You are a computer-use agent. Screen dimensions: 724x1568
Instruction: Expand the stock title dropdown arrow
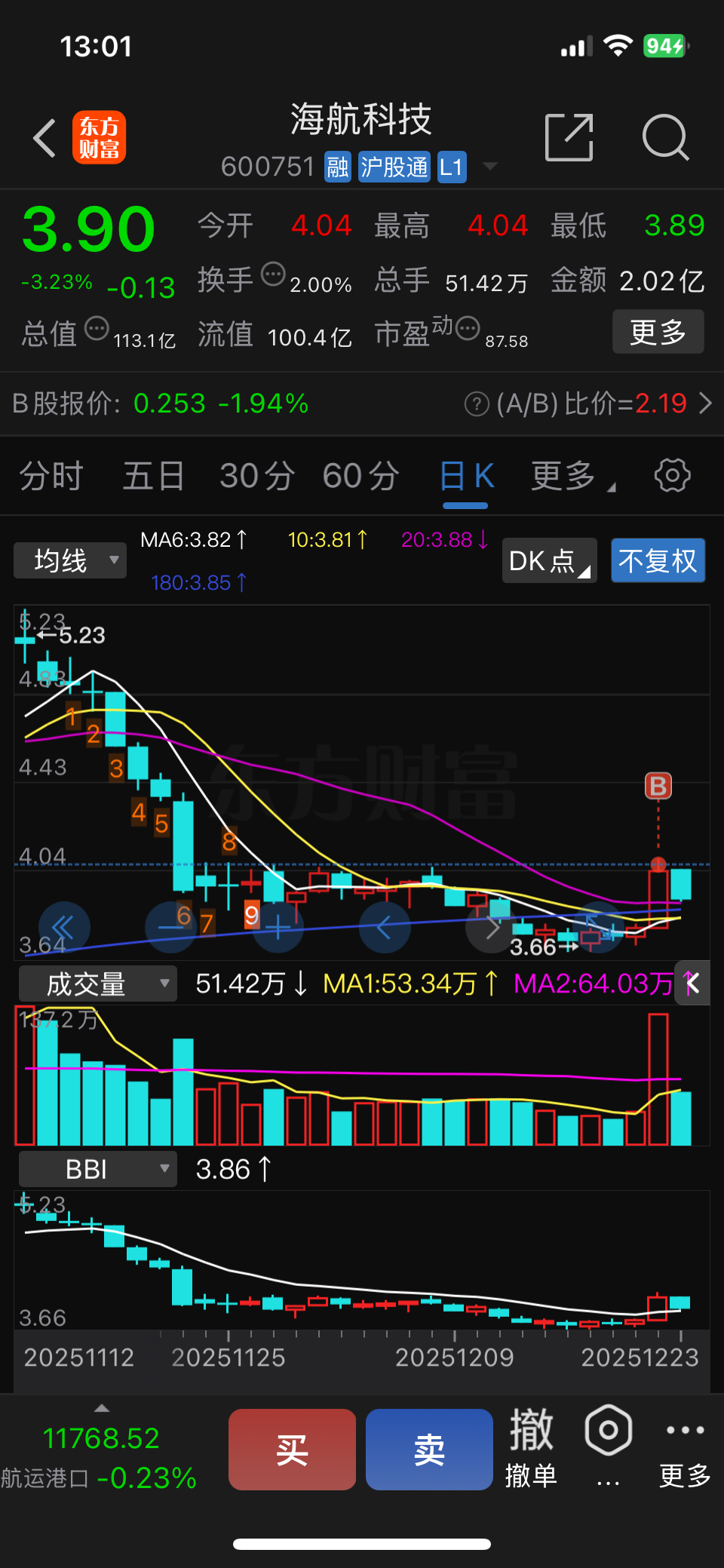490,166
